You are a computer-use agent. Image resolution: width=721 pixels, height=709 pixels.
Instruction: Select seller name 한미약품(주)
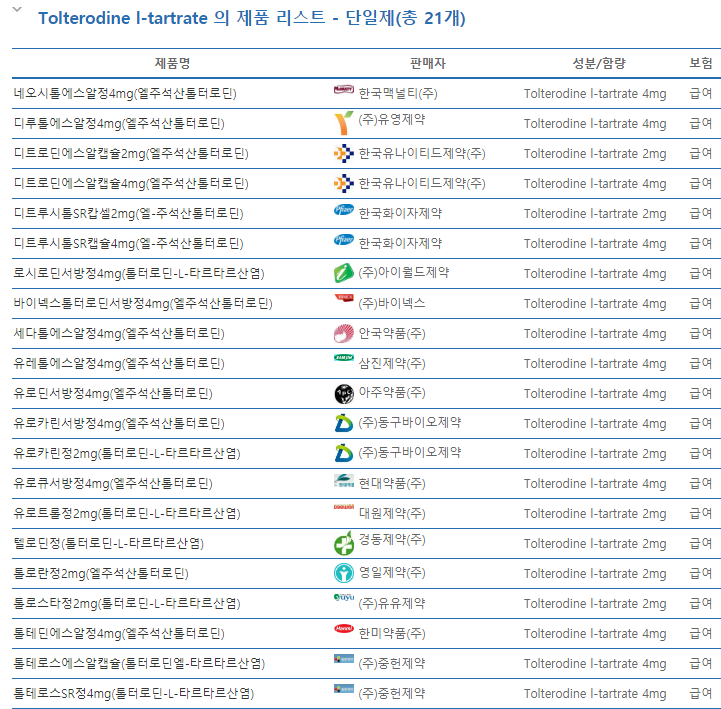coord(392,634)
